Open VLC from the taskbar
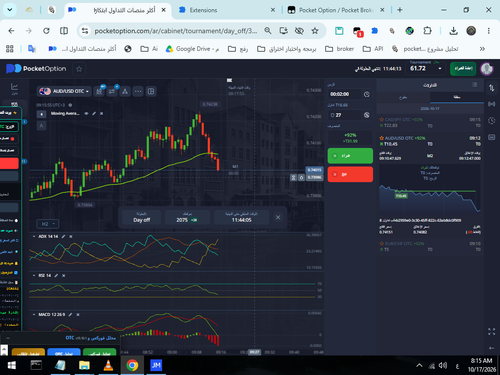 click(x=108, y=365)
